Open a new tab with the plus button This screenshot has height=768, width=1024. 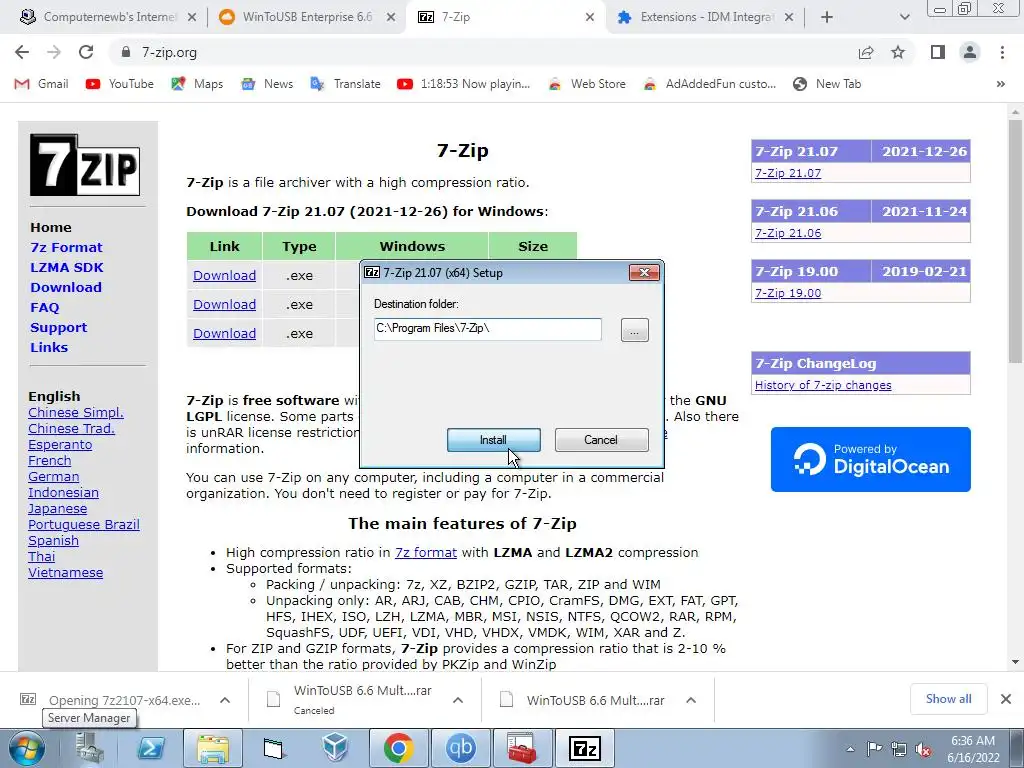(827, 17)
